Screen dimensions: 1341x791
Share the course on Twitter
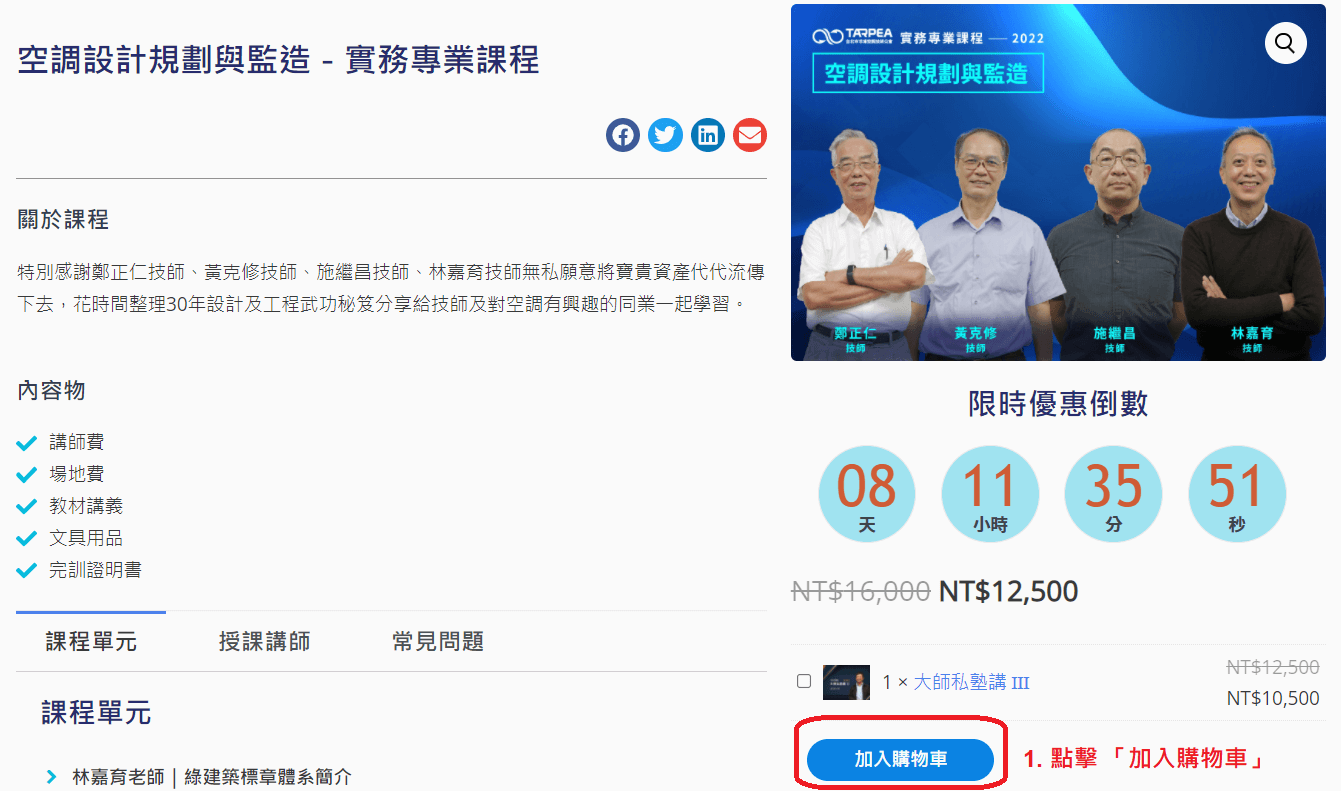[665, 135]
